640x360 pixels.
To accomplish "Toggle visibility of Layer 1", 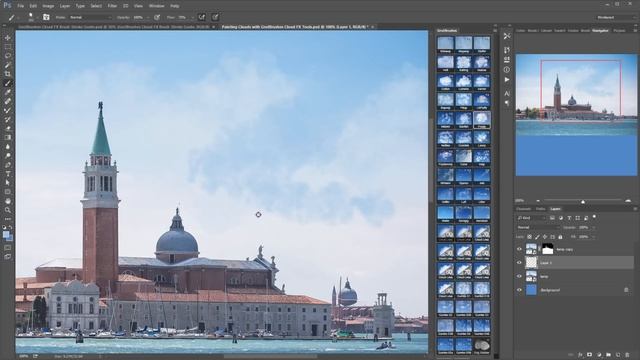I will point(519,263).
